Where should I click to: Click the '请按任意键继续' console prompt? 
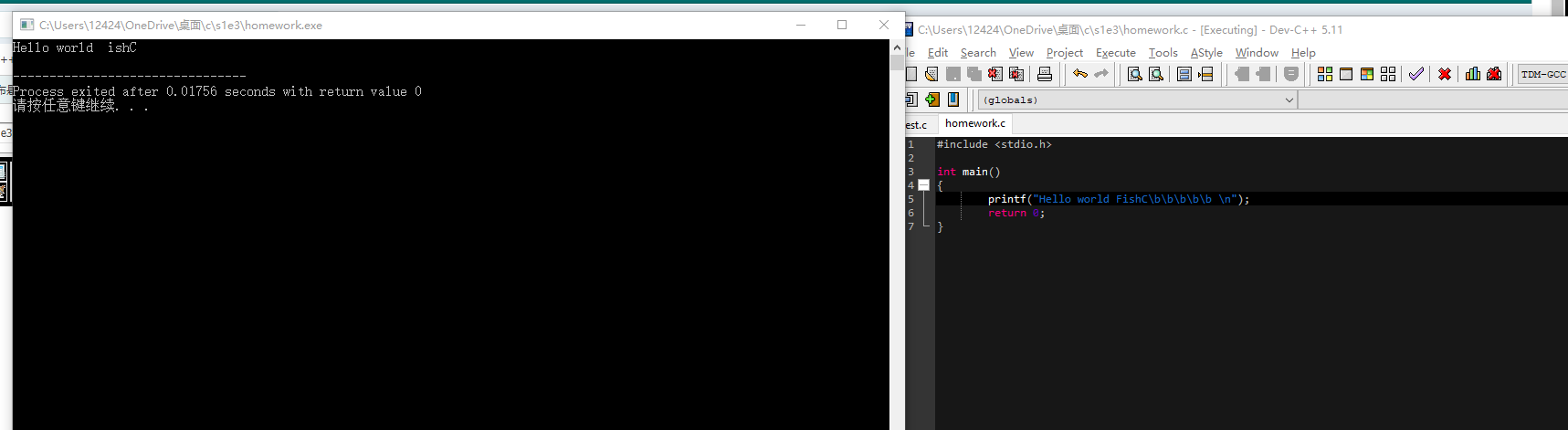[80, 106]
